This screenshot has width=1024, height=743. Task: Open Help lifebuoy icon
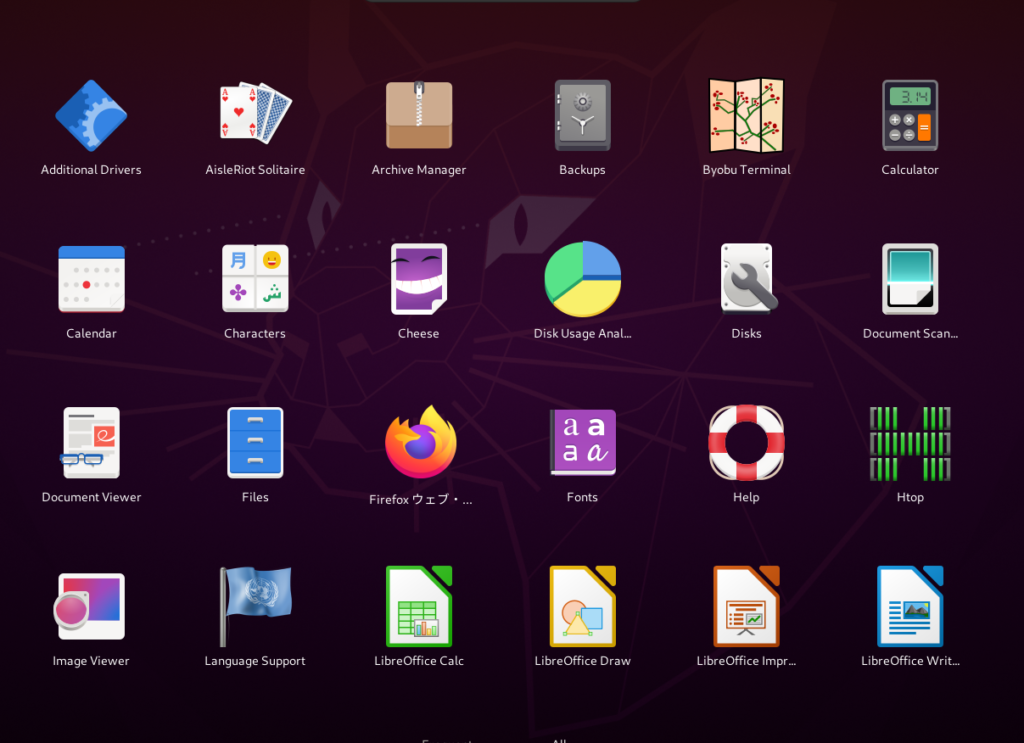click(x=746, y=443)
